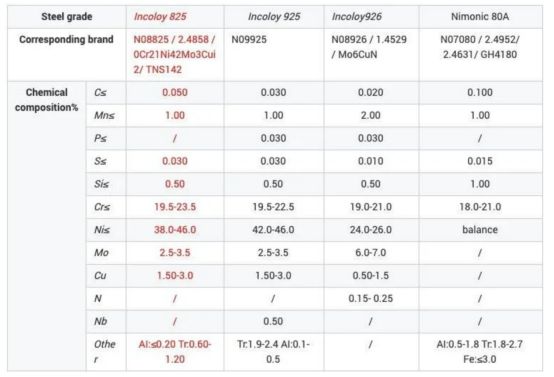
Task: Select the 0.15- 0.25 nitrogen value
Action: click(371, 299)
